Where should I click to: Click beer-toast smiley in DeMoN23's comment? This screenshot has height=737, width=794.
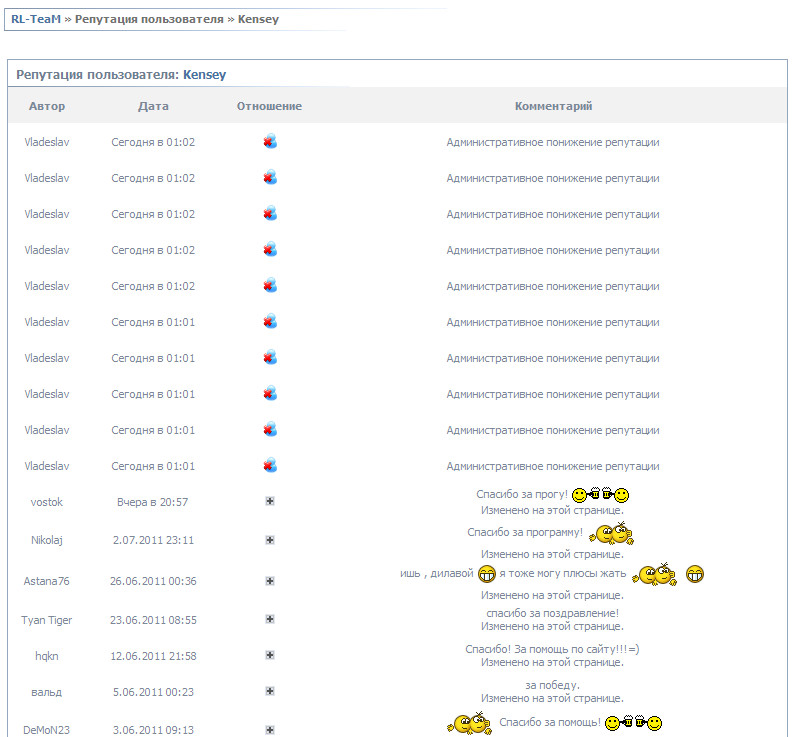[633, 723]
